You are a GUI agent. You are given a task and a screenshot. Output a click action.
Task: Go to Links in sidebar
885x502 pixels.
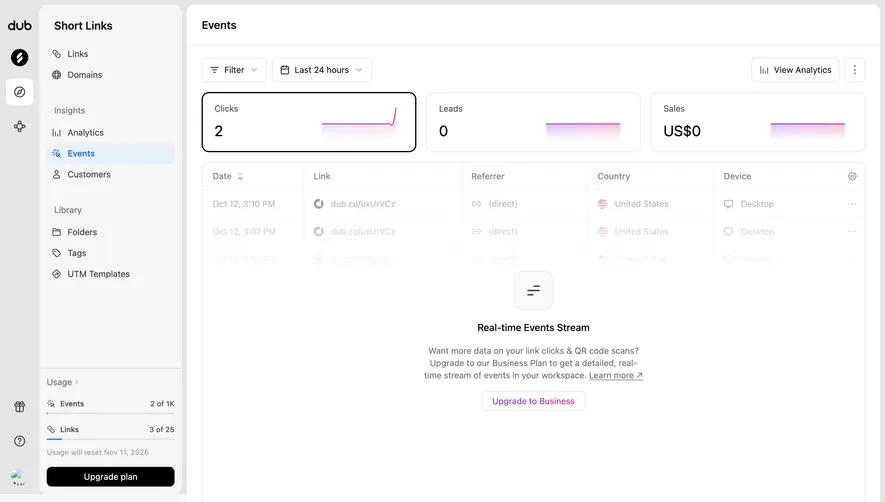[111, 54]
